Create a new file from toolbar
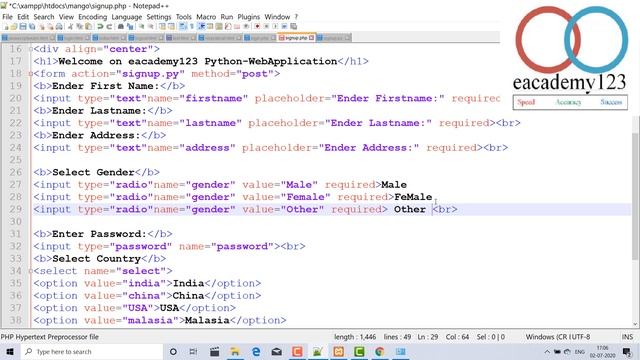640x360 pixels. point(6,27)
